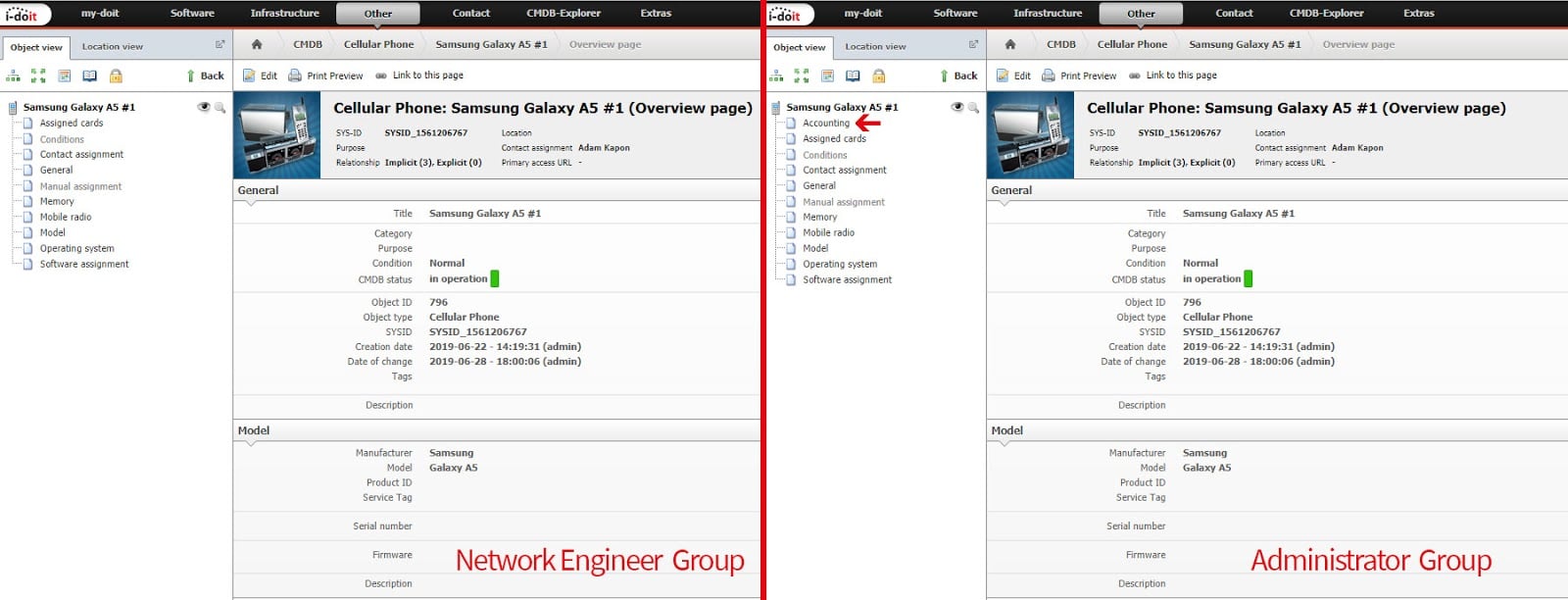This screenshot has height=600, width=1568.
Task: Select Samsung Galaxy A5 #1 root in left tree
Action: [x=79, y=108]
